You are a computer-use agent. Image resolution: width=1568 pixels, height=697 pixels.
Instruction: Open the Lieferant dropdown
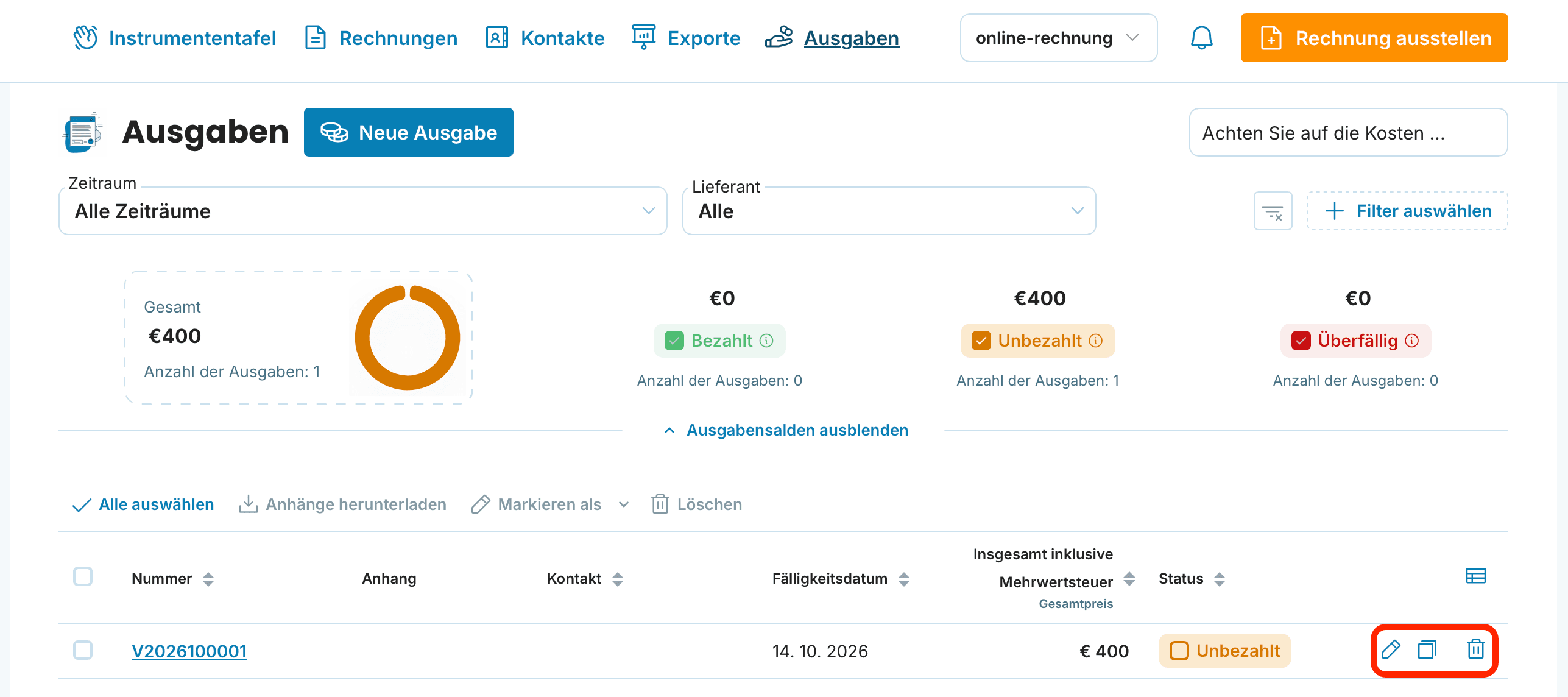coord(889,211)
